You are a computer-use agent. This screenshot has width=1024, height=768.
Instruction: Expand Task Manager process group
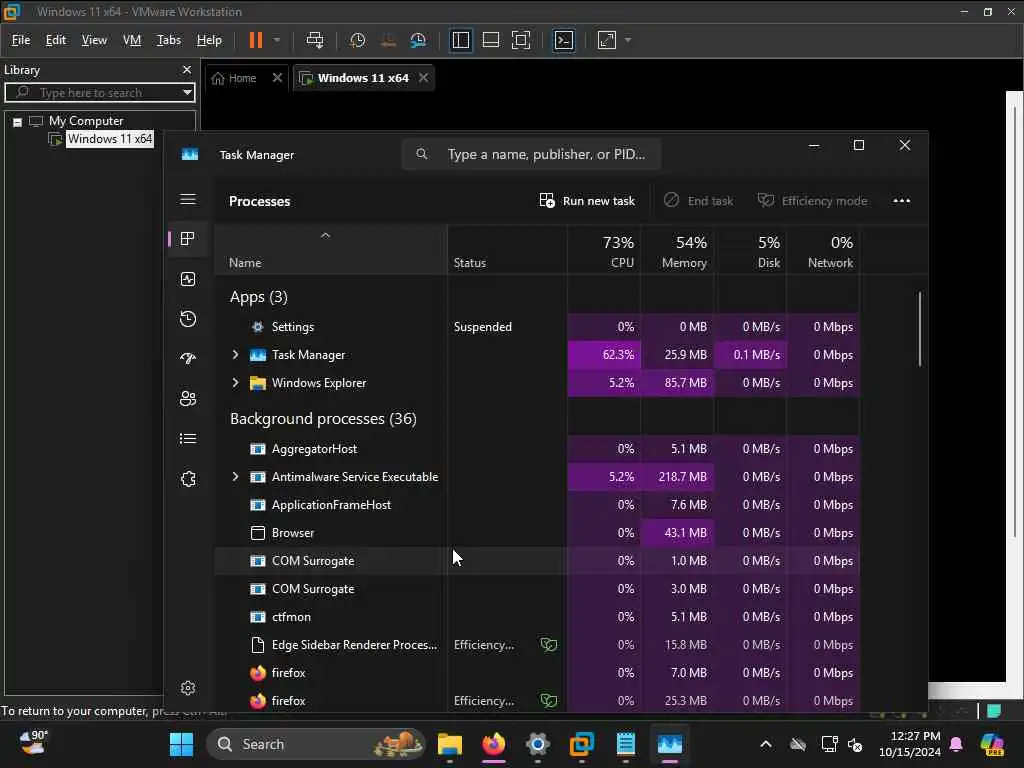tap(235, 355)
